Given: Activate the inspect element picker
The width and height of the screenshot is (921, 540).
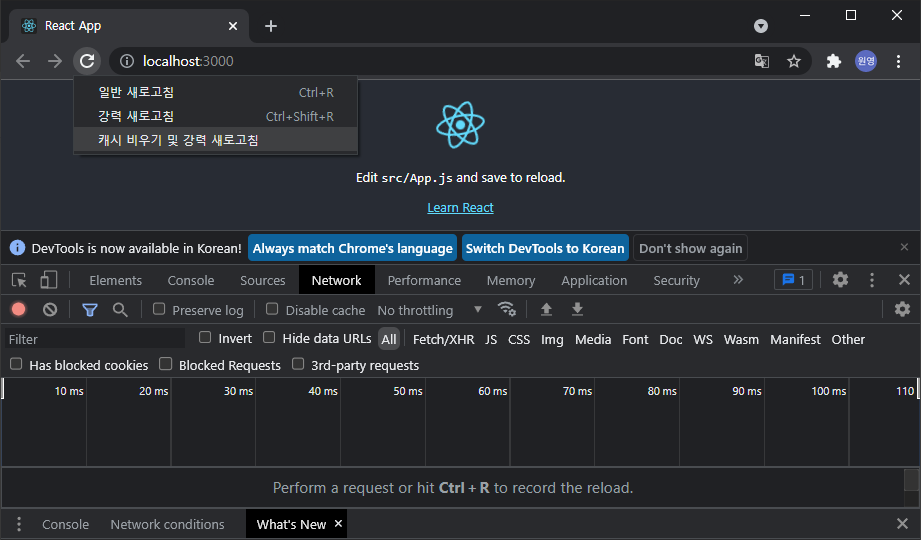Looking at the screenshot, I should pyautogui.click(x=19, y=280).
